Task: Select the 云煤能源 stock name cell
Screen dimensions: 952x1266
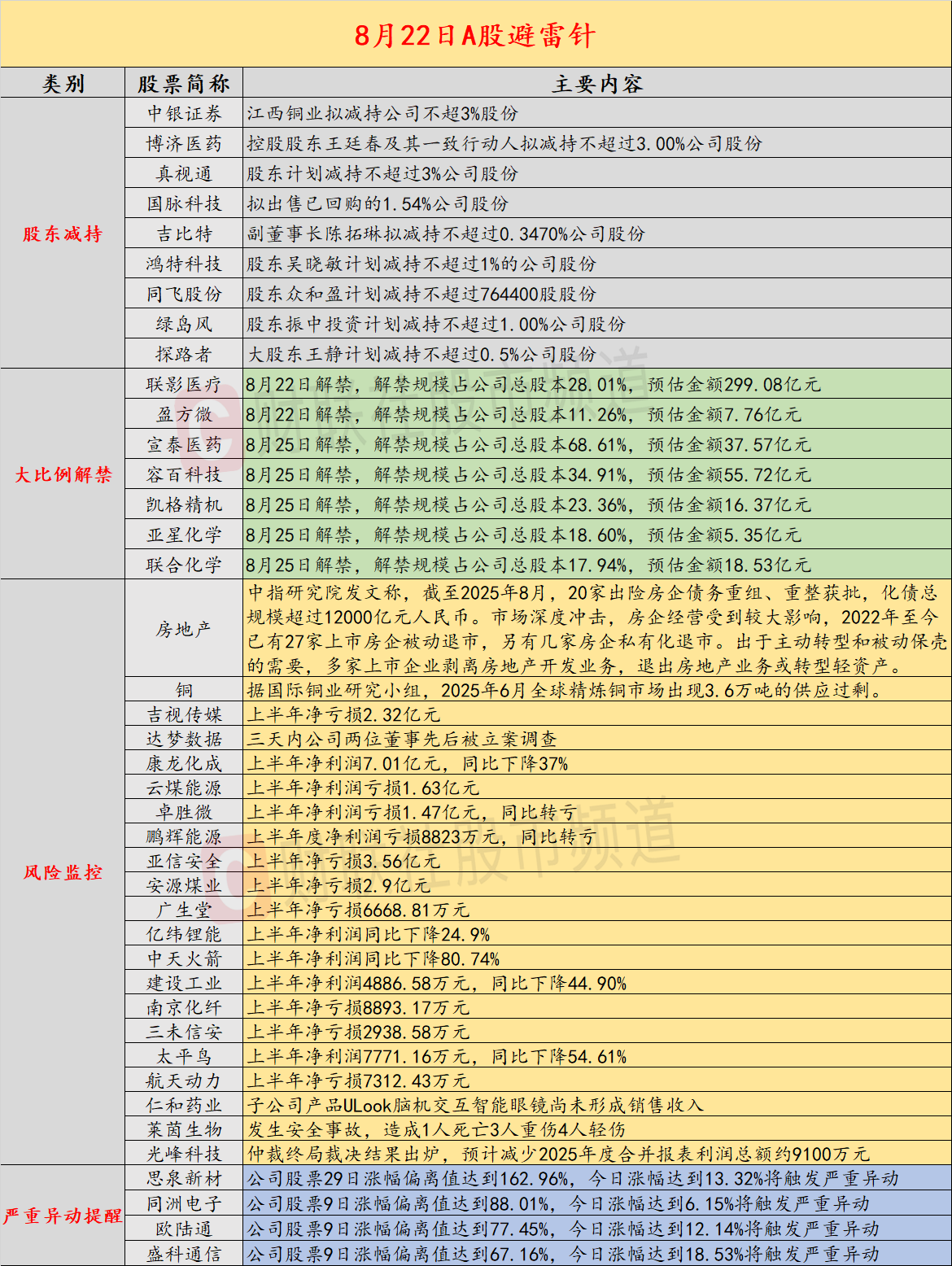Action: click(x=184, y=788)
